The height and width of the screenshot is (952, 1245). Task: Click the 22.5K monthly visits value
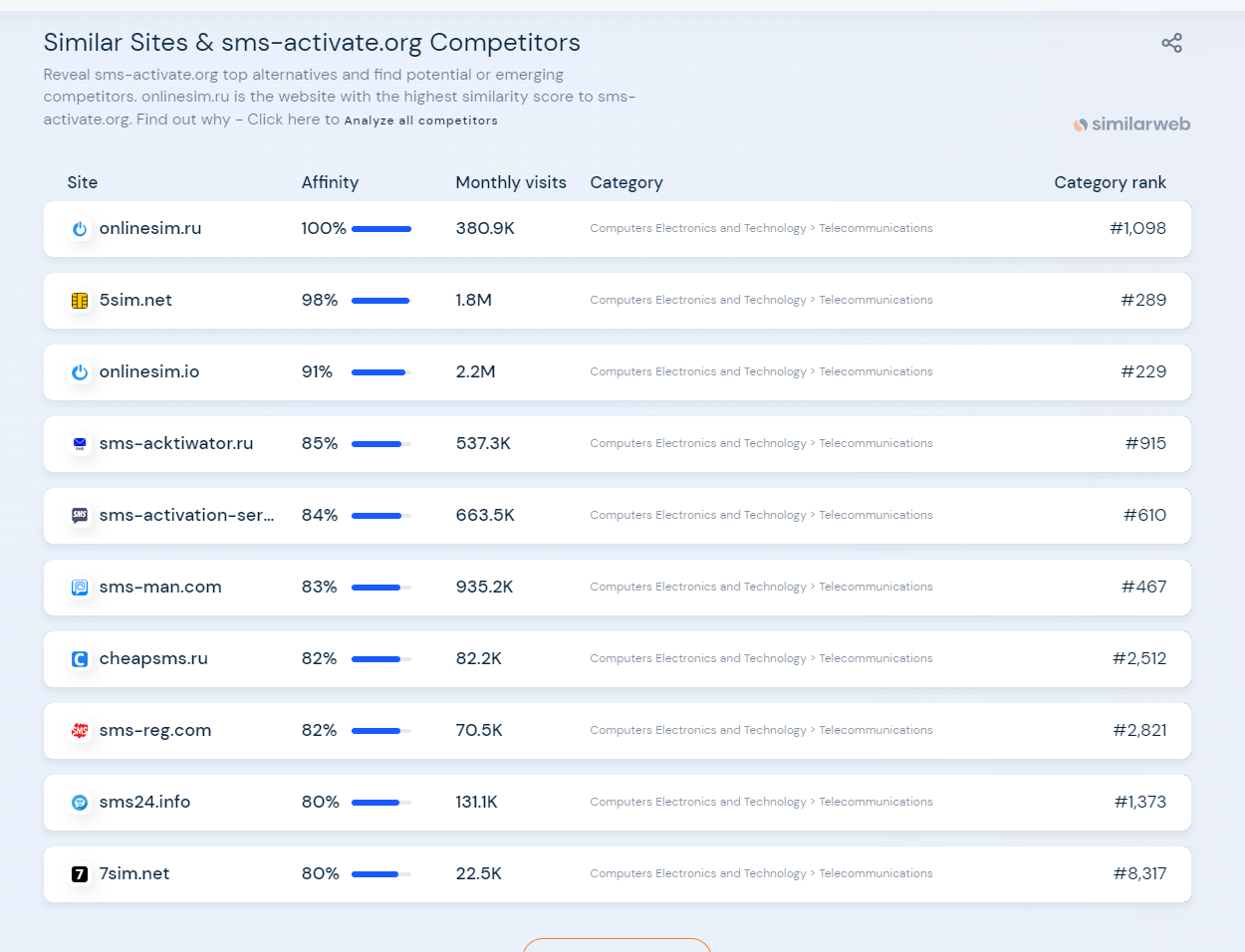point(478,873)
